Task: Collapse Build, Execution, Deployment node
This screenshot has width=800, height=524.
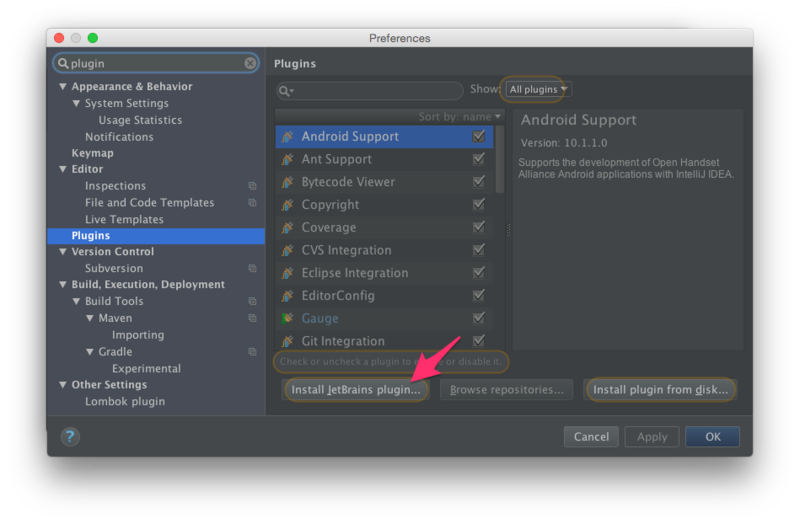Action: [x=63, y=285]
